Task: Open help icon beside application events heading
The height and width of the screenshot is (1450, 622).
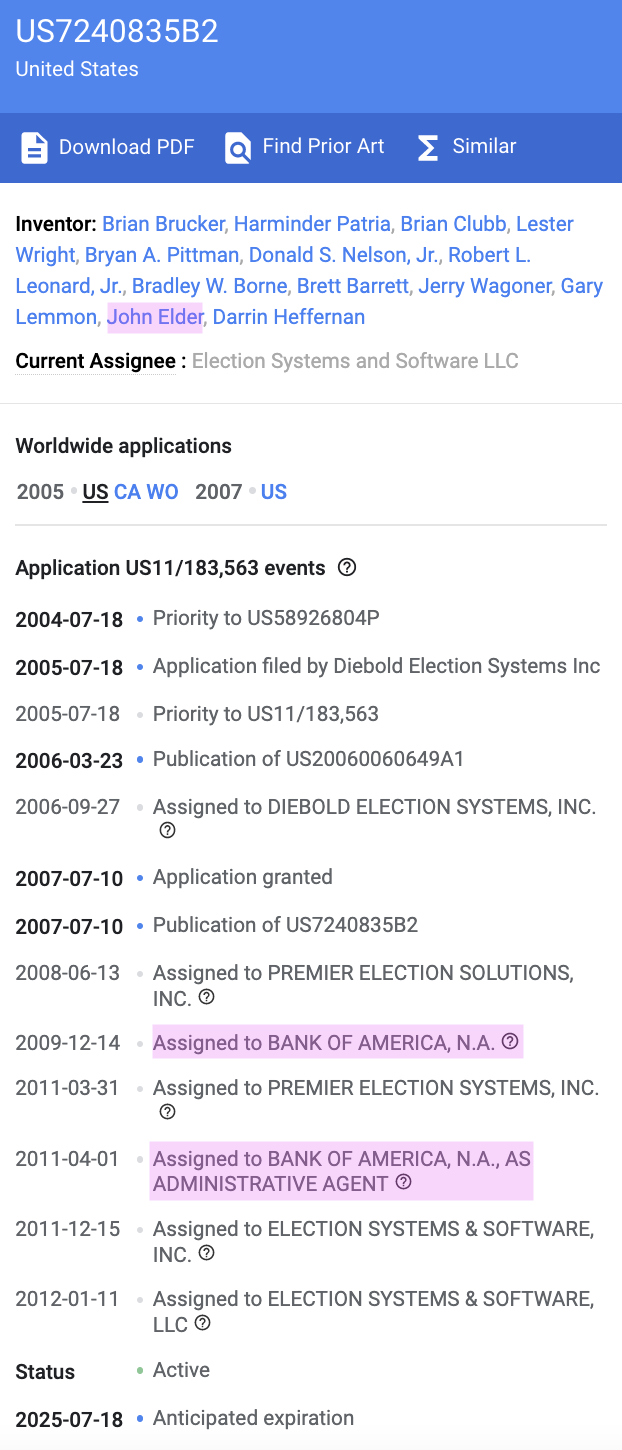Action: [347, 568]
